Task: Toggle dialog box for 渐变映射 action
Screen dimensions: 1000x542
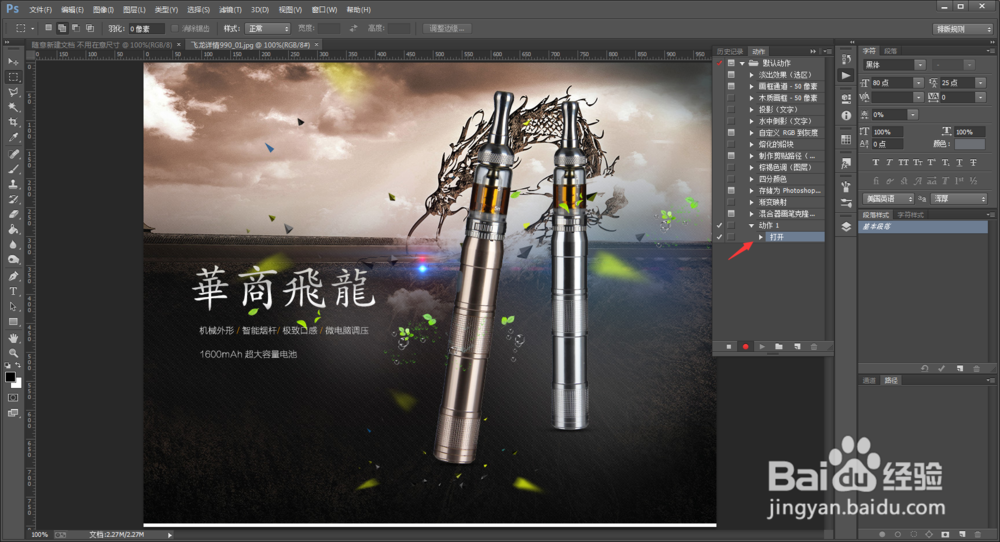Action: [732, 202]
